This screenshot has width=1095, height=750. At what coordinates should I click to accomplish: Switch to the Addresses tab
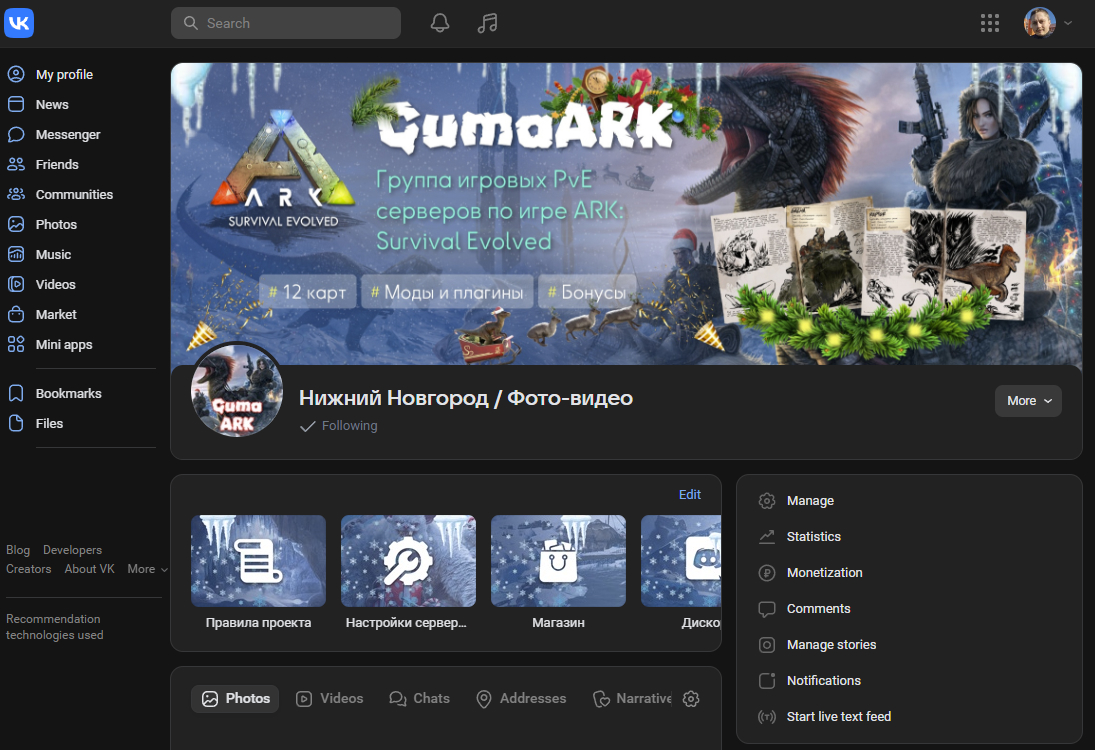click(x=521, y=698)
